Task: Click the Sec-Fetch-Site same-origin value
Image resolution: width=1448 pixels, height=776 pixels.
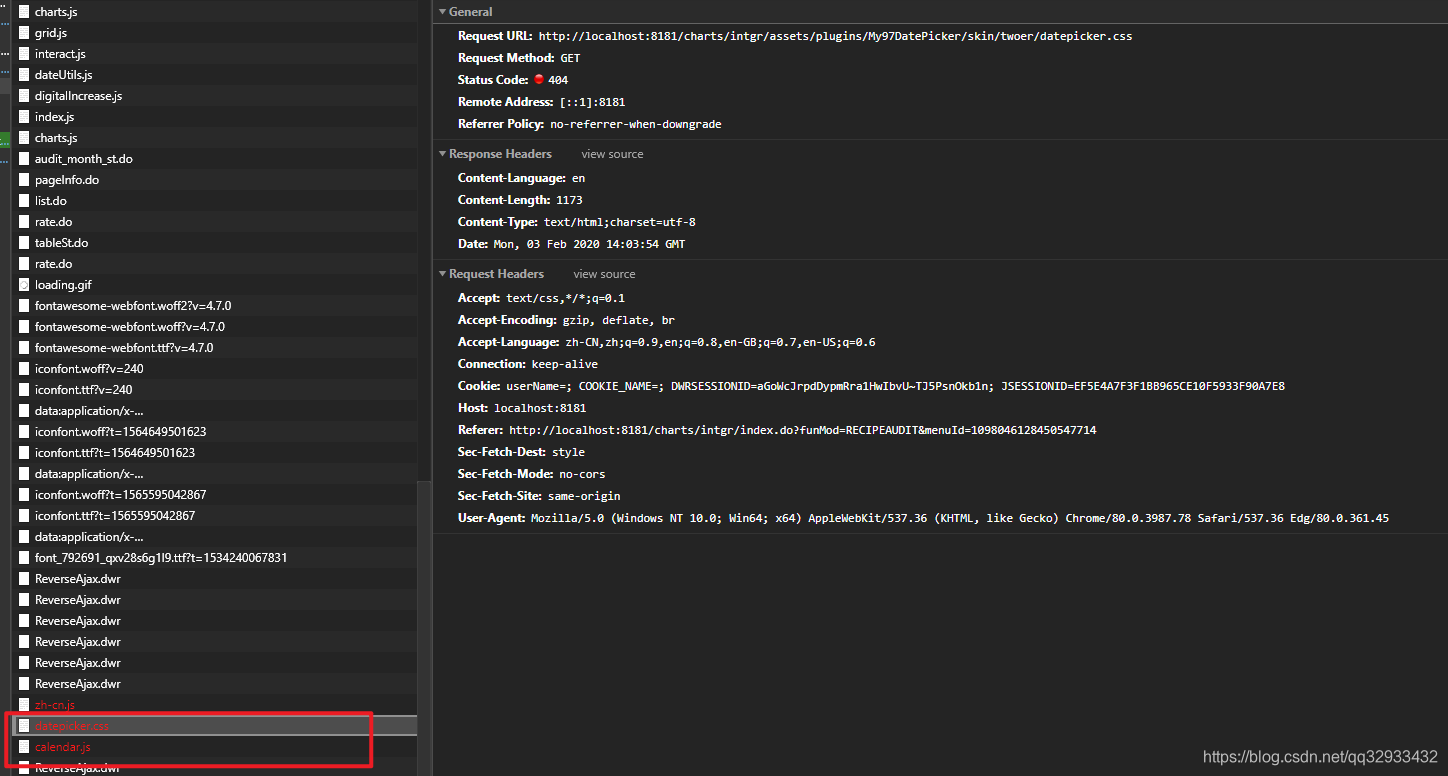Action: (584, 496)
